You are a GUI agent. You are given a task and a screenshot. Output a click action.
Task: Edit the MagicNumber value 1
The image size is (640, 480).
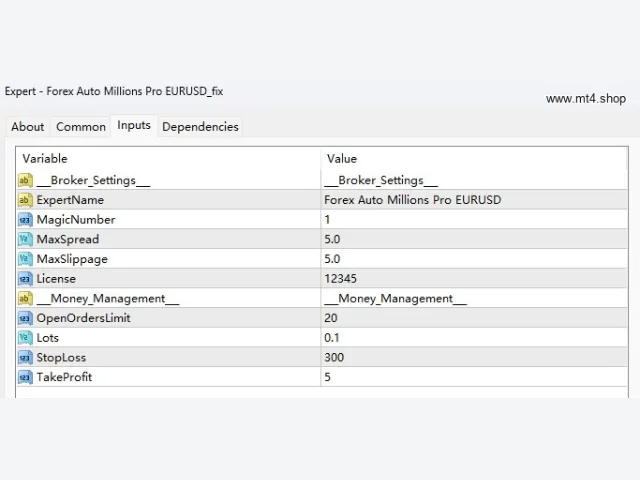pyautogui.click(x=474, y=220)
